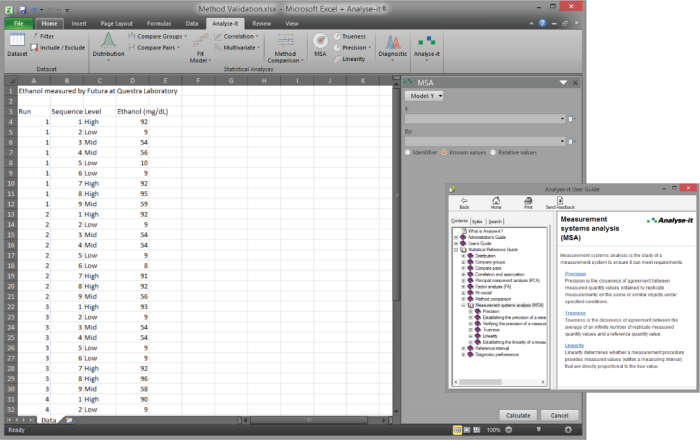Open the Method Comparison tool
Image resolution: width=700 pixels, height=440 pixels.
coord(285,48)
